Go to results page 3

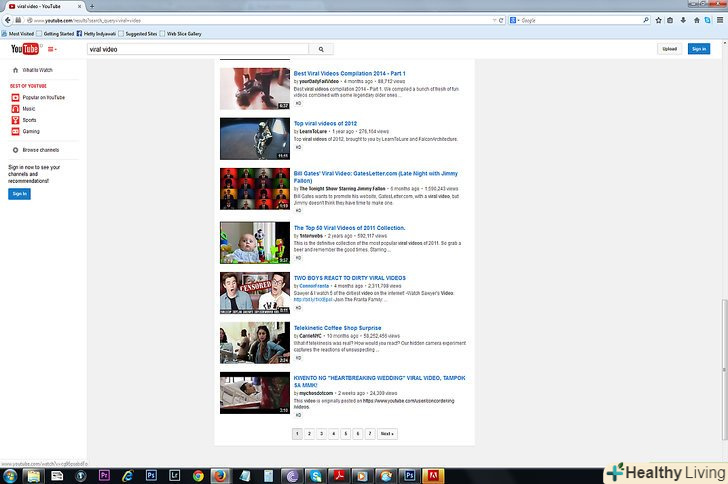coord(321,434)
